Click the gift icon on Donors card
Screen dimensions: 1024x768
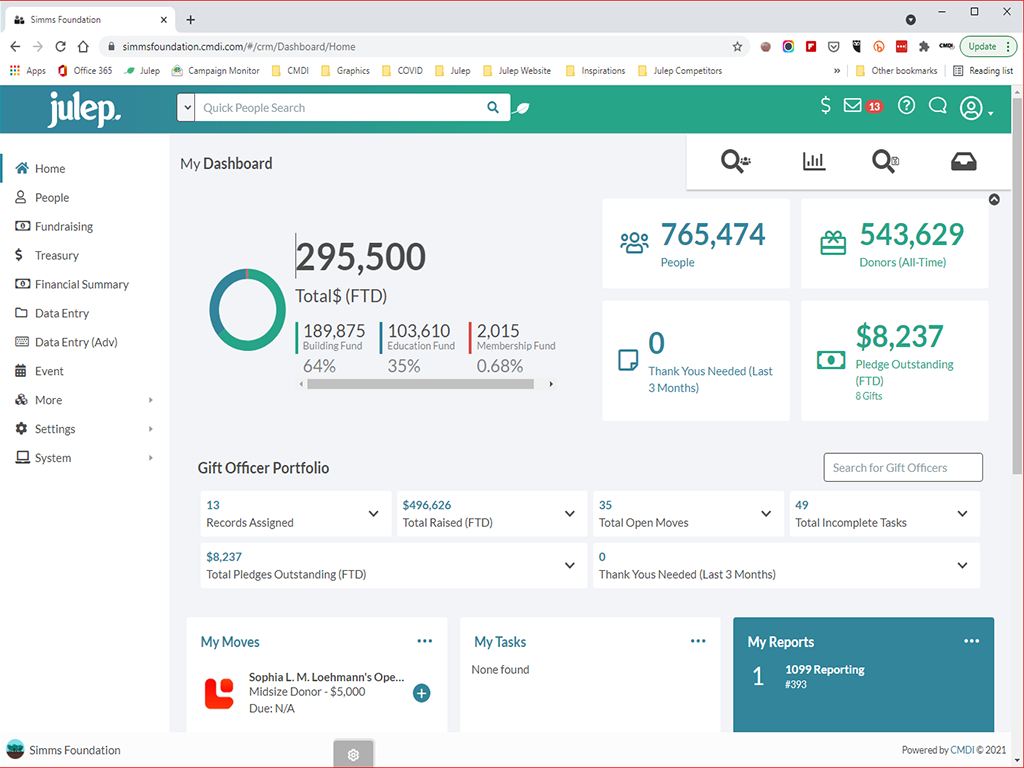coord(833,243)
